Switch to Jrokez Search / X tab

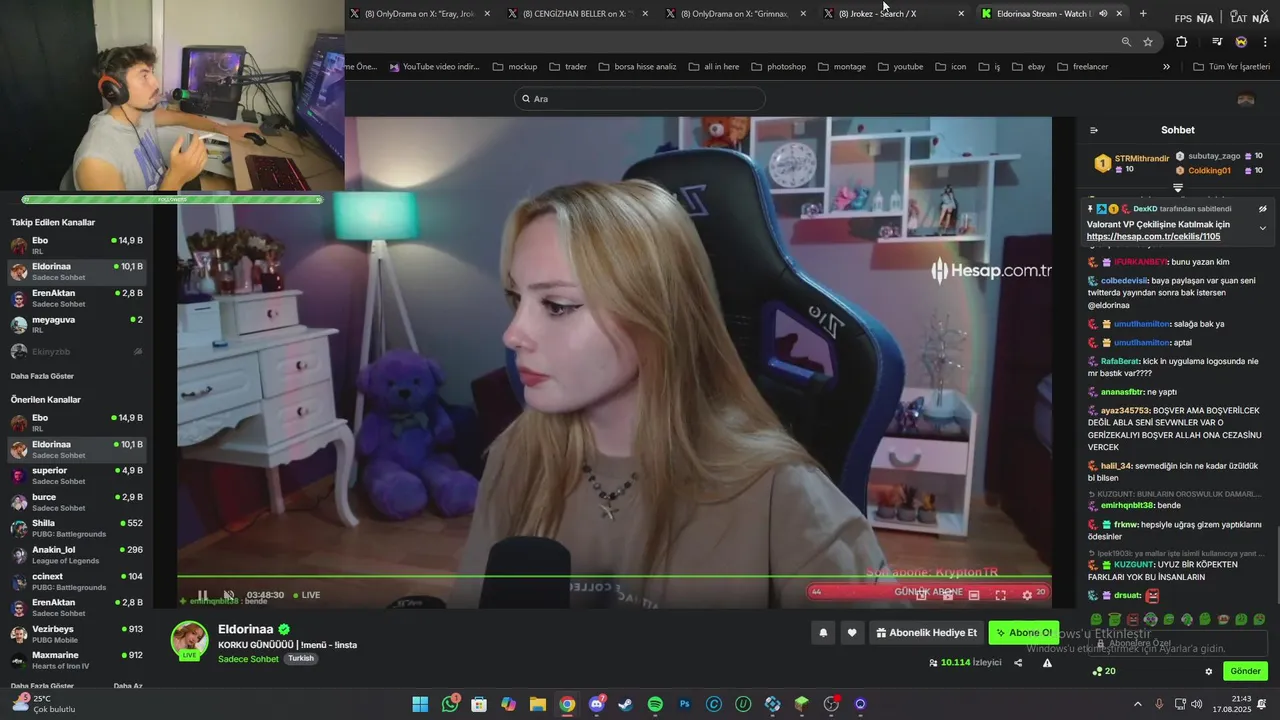[x=894, y=14]
